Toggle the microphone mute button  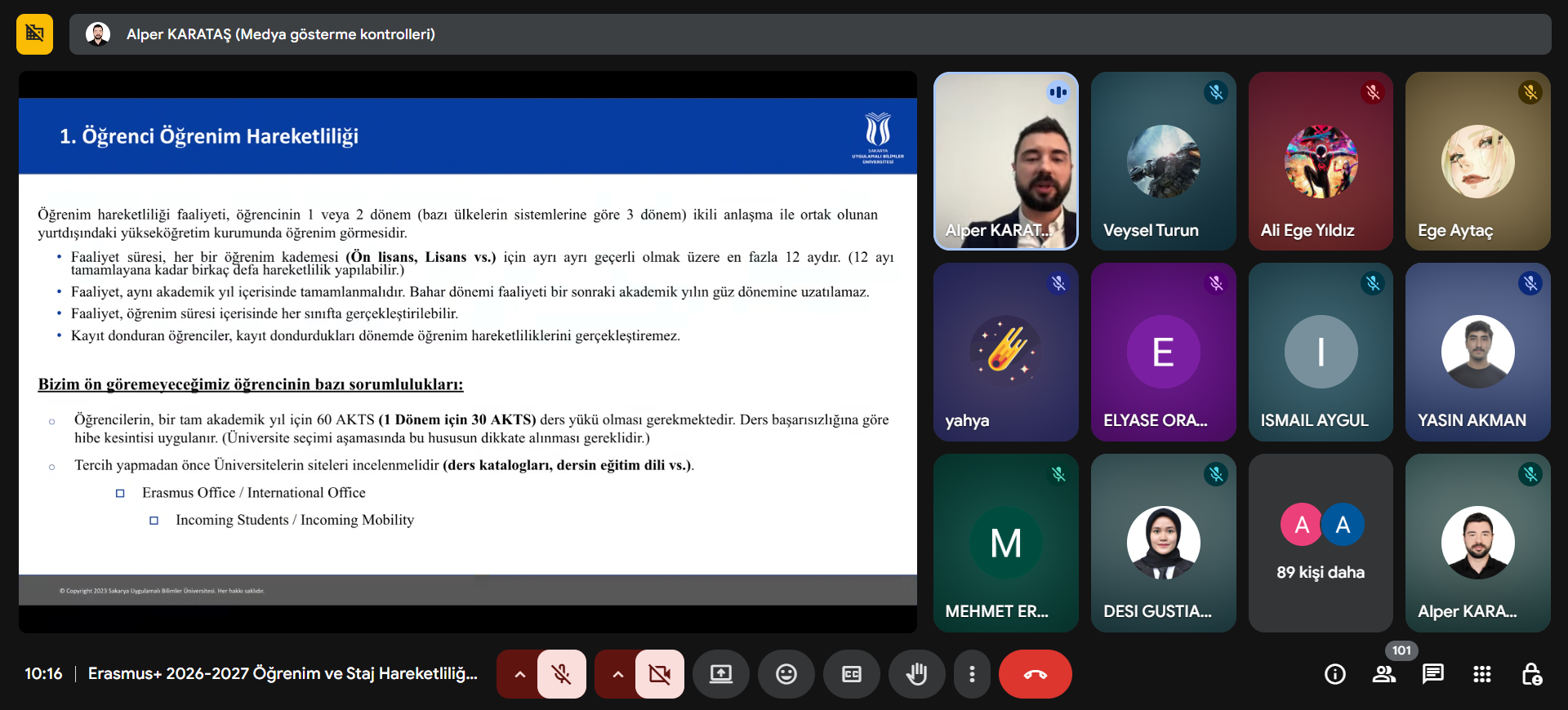pos(561,674)
